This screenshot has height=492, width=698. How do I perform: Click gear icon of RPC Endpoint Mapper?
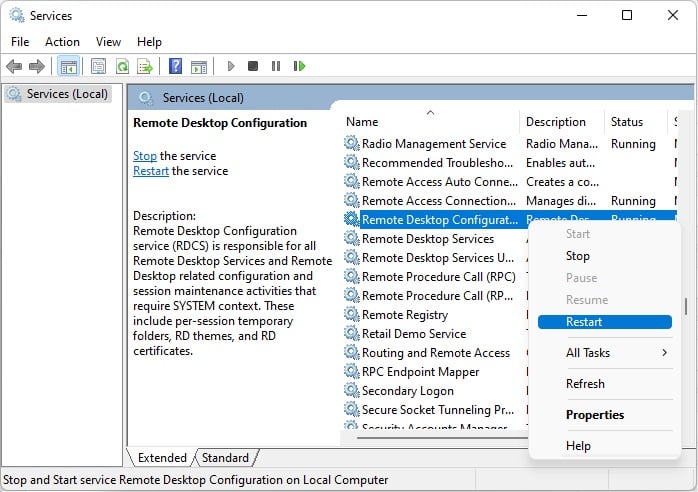pos(352,371)
